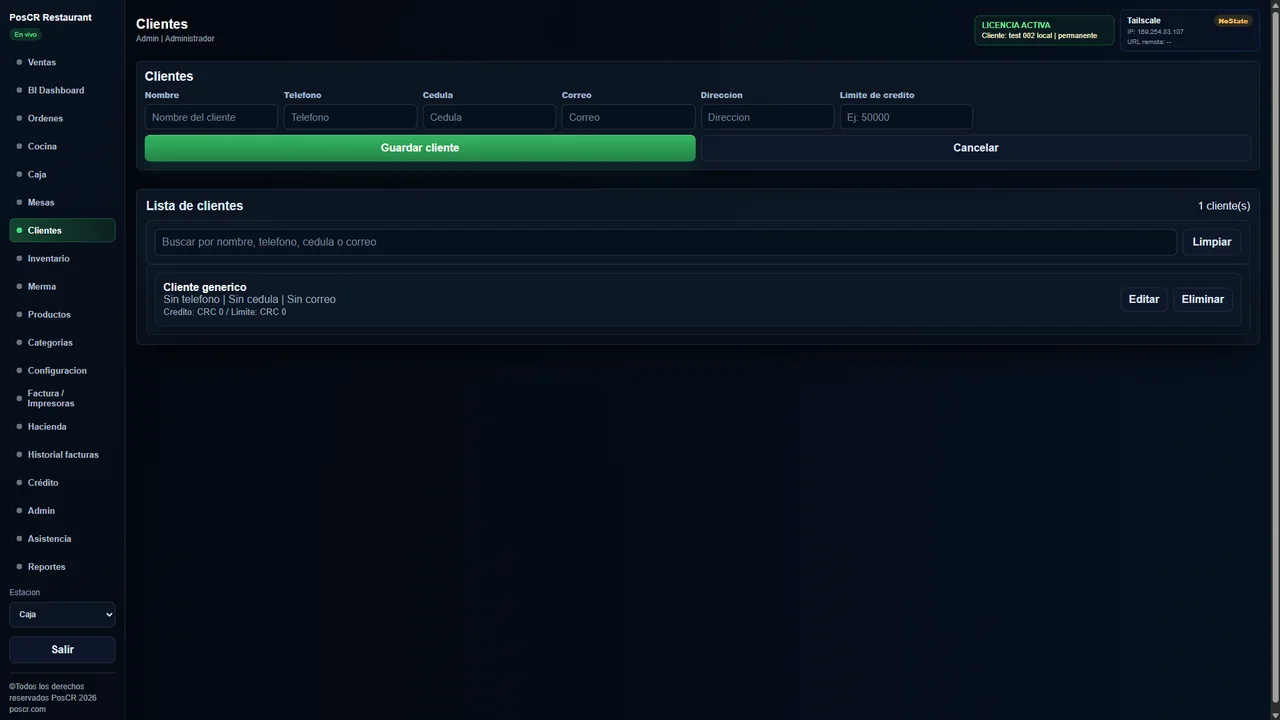
Task: Go to Merma section
Action: (62, 286)
